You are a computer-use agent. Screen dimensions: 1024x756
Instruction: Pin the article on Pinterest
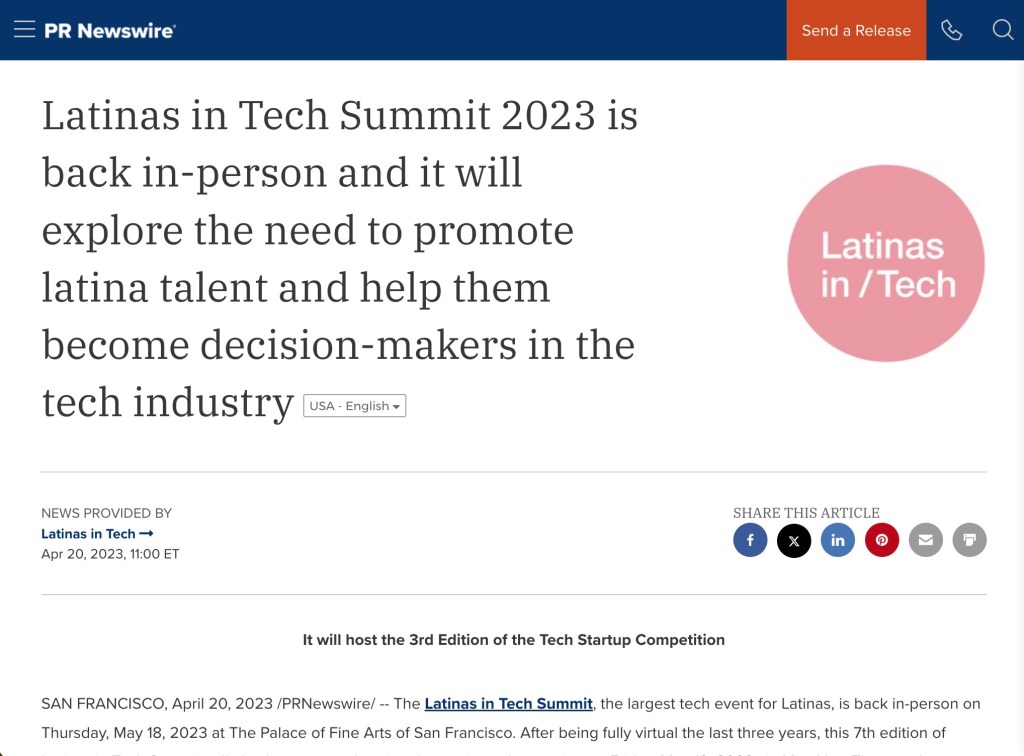click(x=882, y=540)
